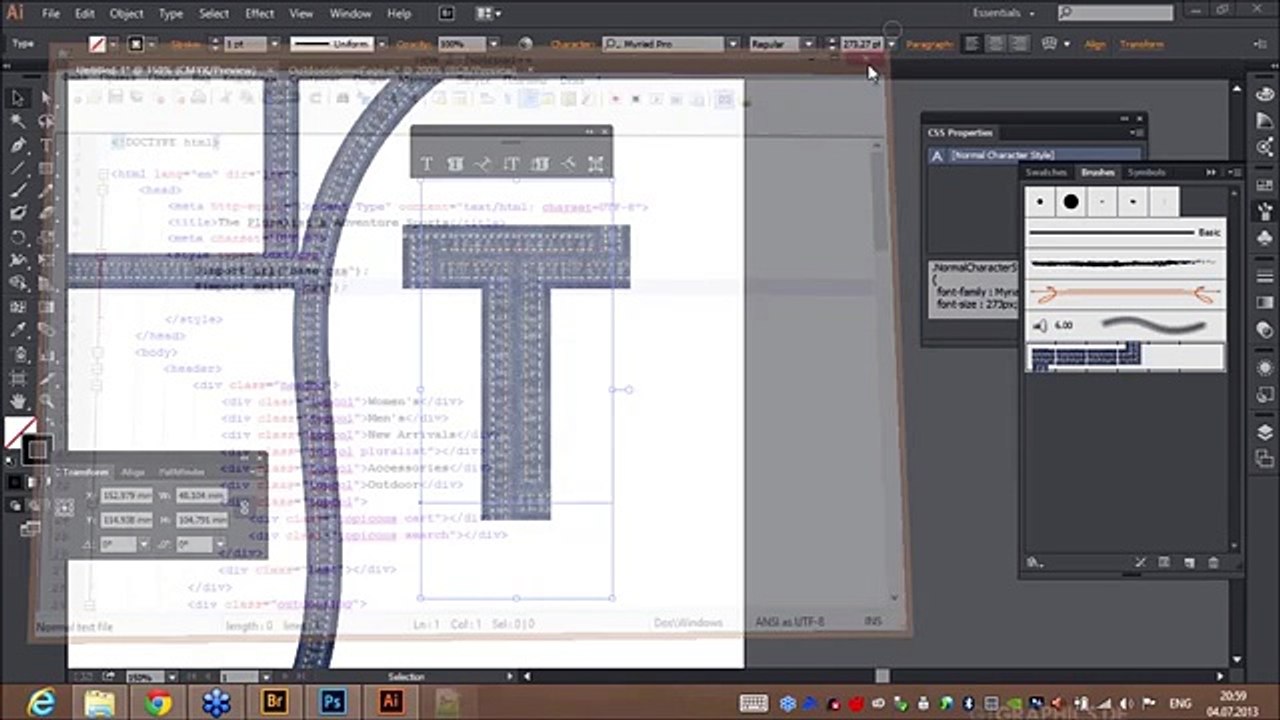1280x720 pixels.
Task: Open the Regular font style dropdown
Action: 807,44
